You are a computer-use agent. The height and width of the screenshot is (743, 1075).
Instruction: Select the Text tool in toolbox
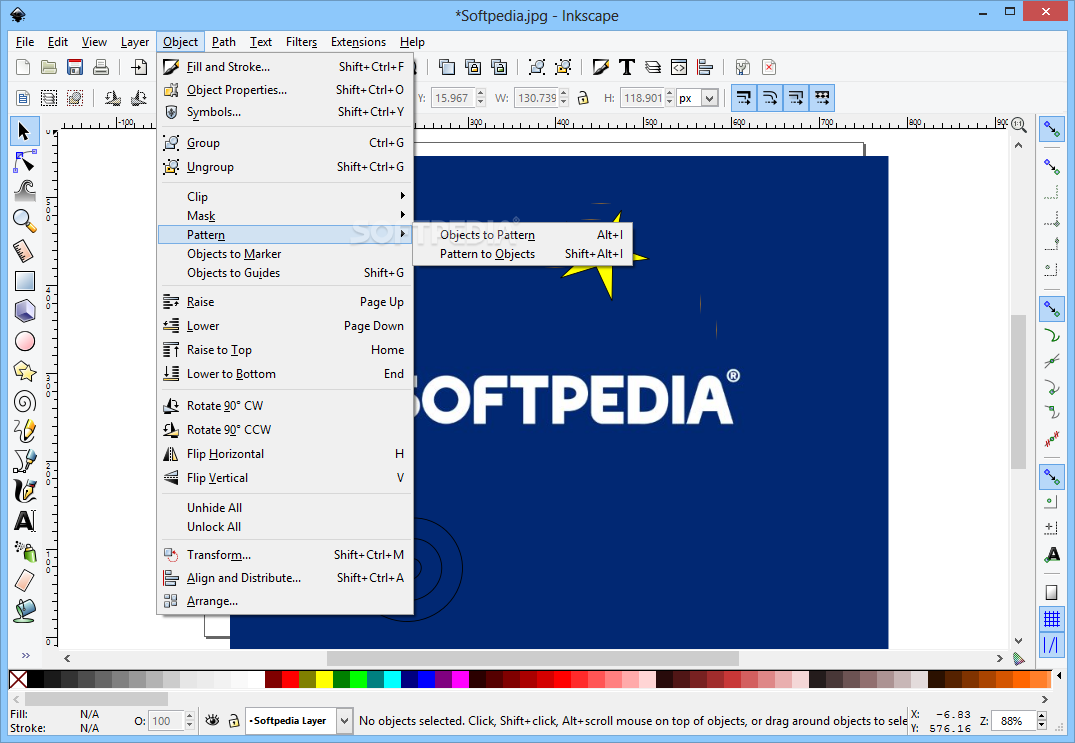25,521
